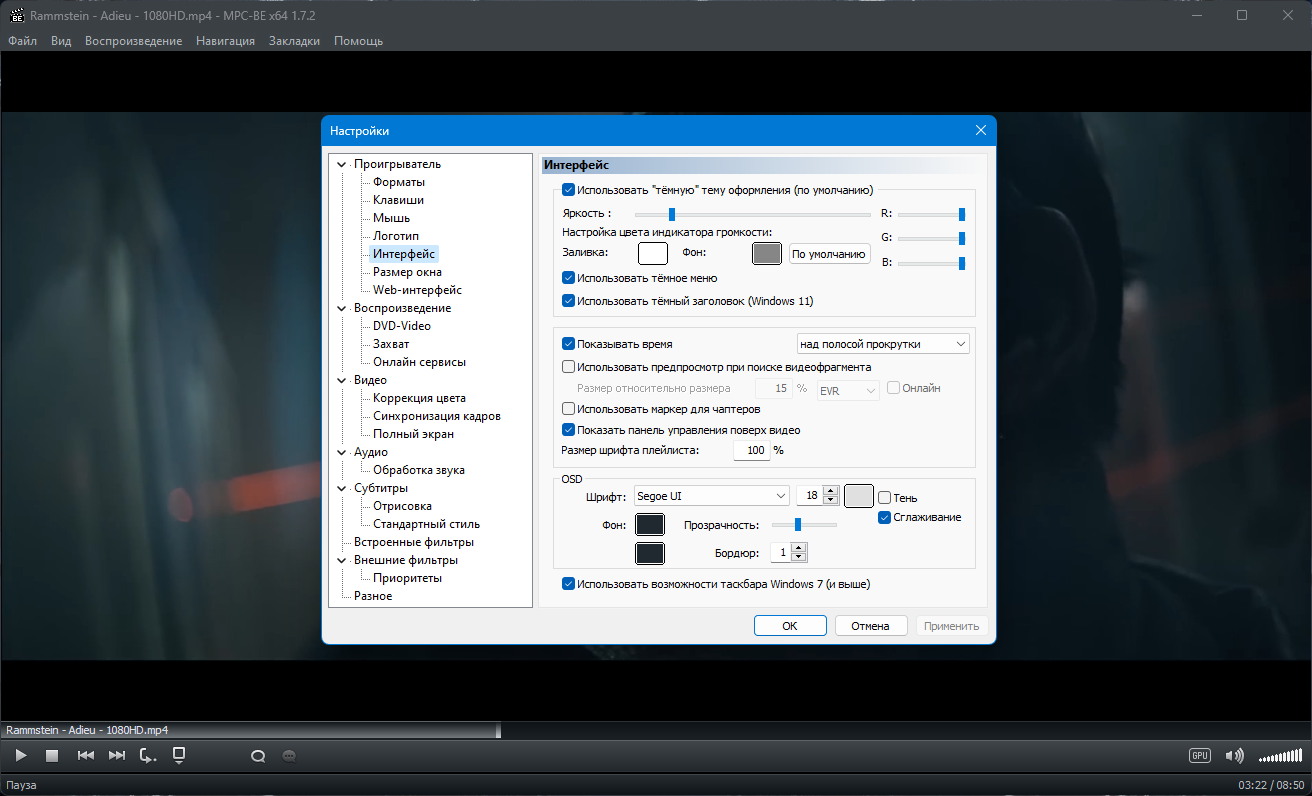Toggle the dark theme checkbox
Image resolution: width=1312 pixels, height=796 pixels.
tap(568, 190)
